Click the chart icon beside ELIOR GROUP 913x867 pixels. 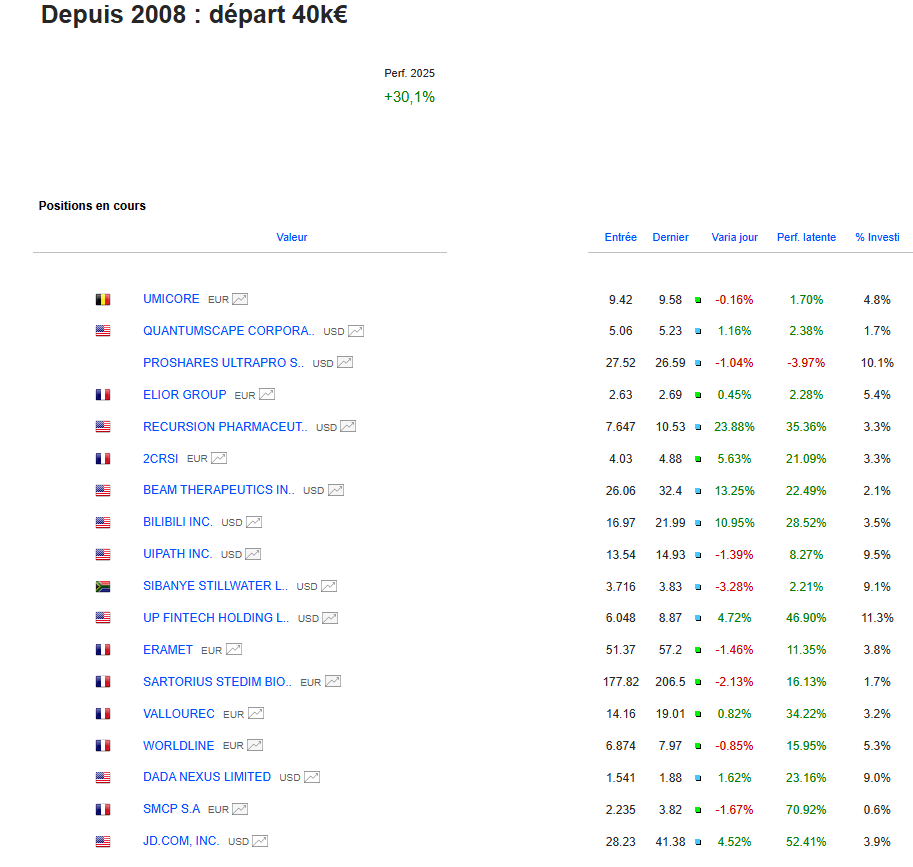pos(266,395)
